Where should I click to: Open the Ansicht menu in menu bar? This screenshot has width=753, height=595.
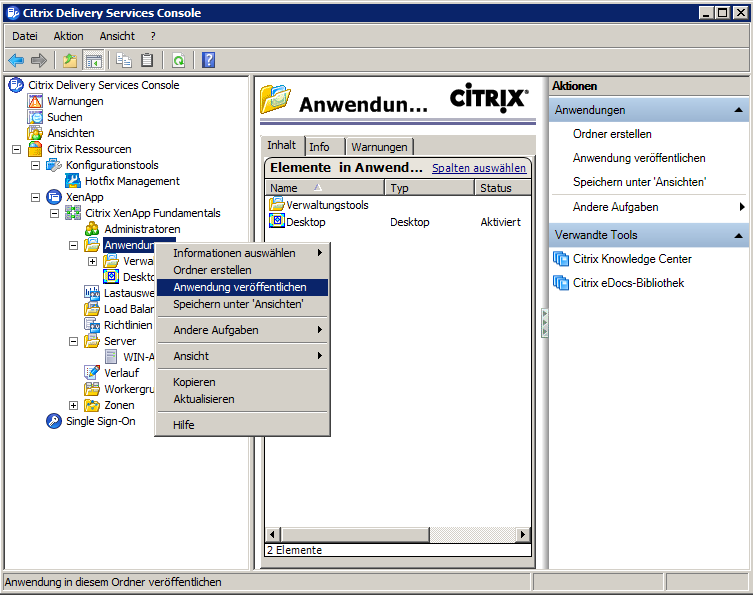(x=117, y=36)
